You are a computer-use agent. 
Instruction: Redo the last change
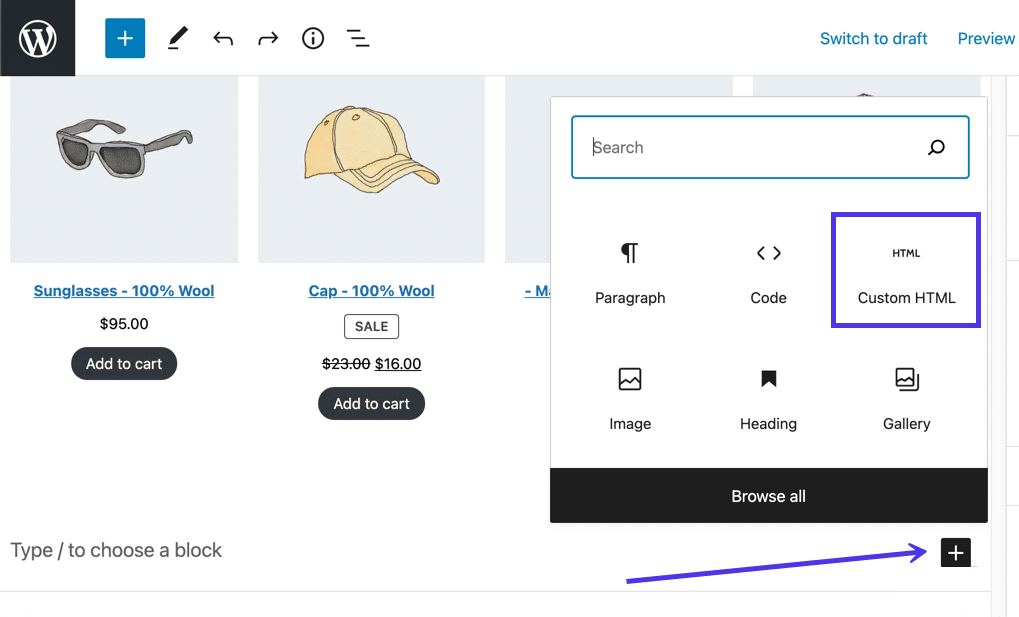coord(268,39)
